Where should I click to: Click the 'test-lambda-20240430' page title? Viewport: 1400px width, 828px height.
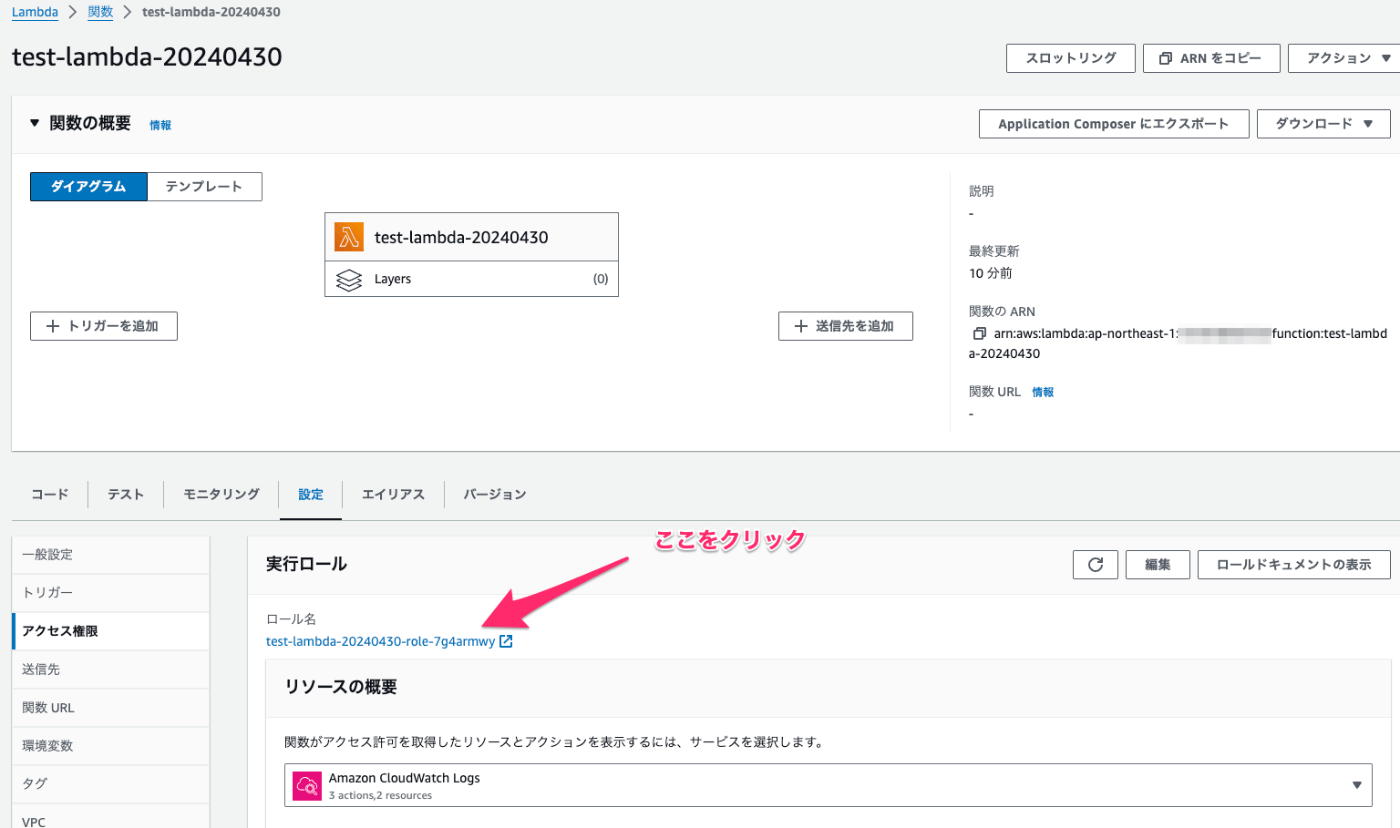tap(147, 57)
